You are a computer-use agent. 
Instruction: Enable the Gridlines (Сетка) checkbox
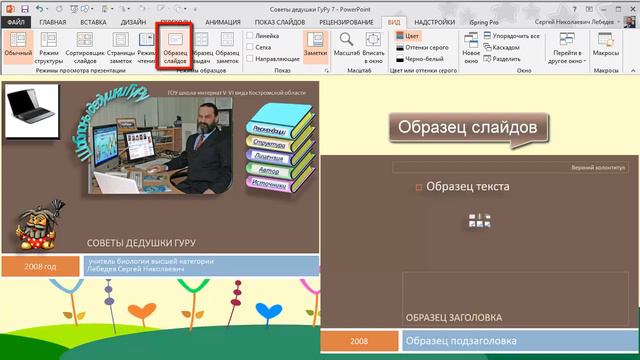(250, 47)
